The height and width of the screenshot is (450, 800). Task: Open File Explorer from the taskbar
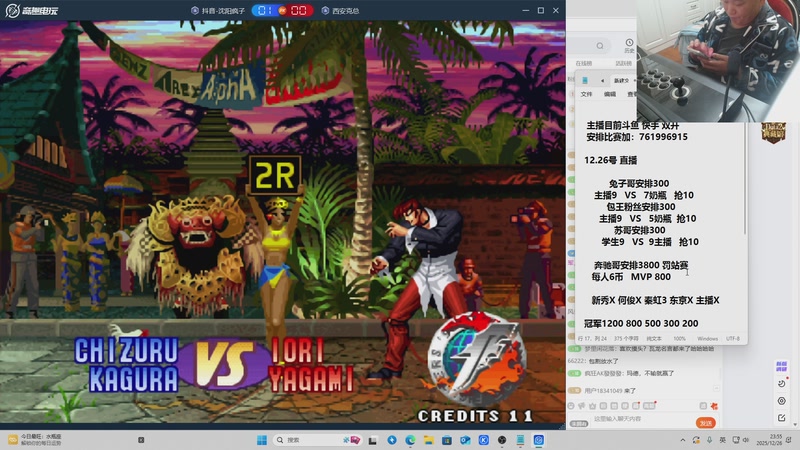[x=429, y=440]
